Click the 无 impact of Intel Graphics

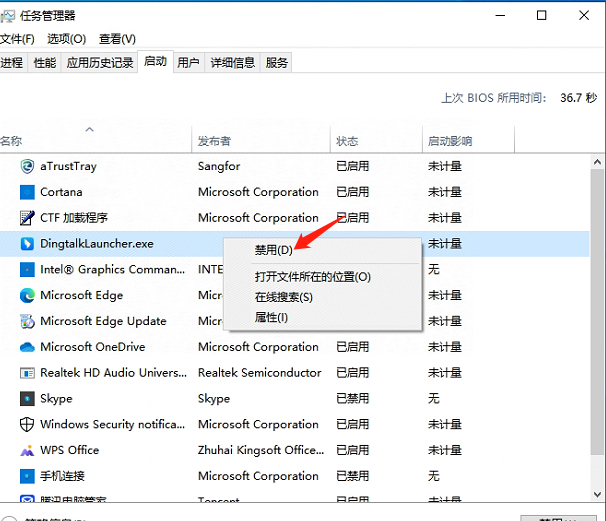point(434,270)
